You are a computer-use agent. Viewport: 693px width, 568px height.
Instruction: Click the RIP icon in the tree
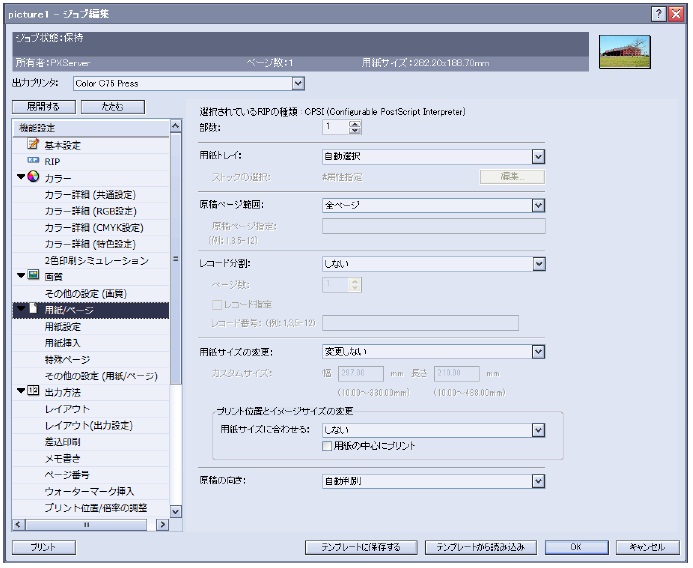pos(33,161)
